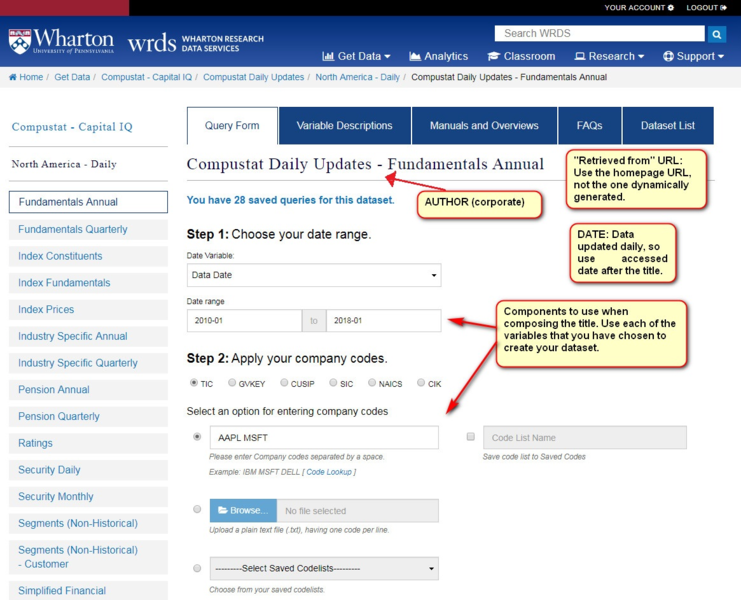
Task: Select the CUSIP radio button
Action: point(284,383)
